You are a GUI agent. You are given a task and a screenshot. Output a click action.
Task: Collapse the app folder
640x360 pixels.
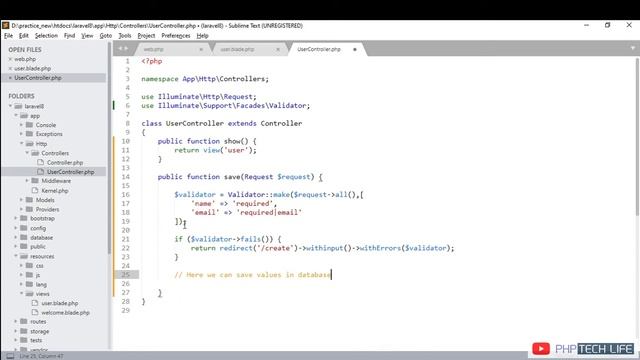coord(16,116)
